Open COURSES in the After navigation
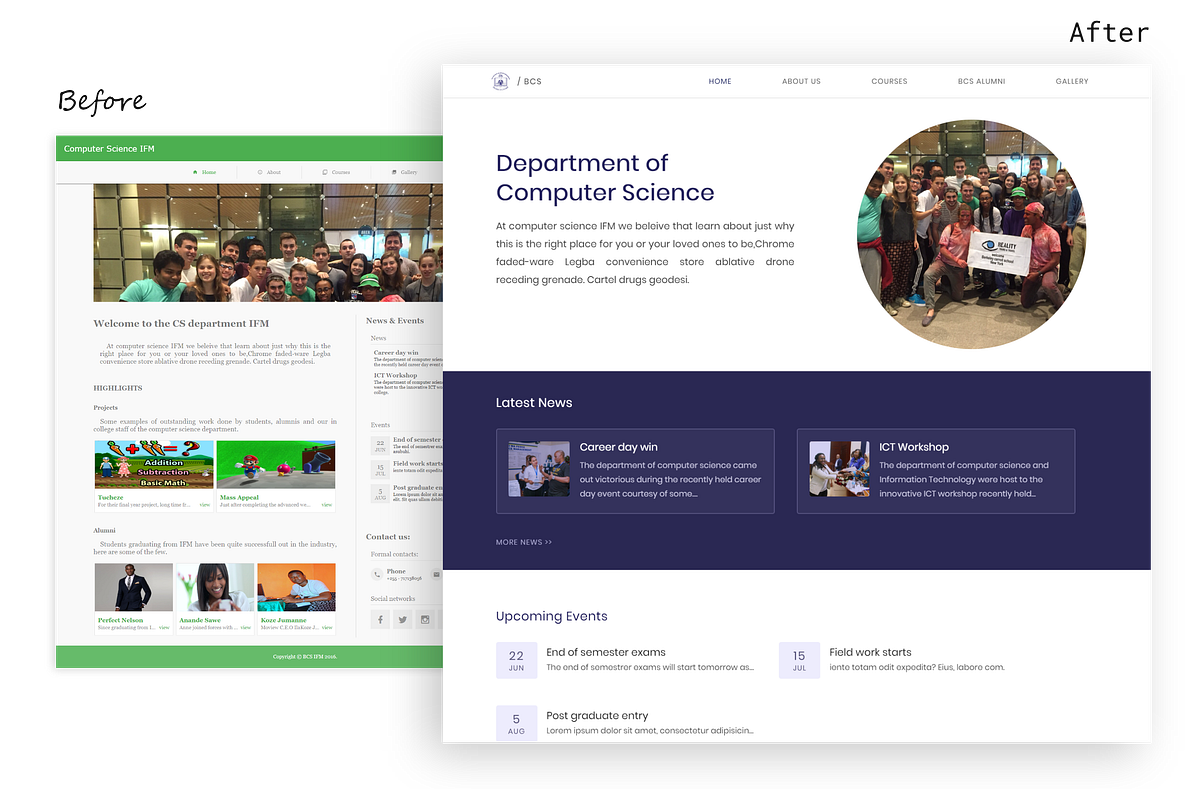The width and height of the screenshot is (1200, 789). [889, 81]
